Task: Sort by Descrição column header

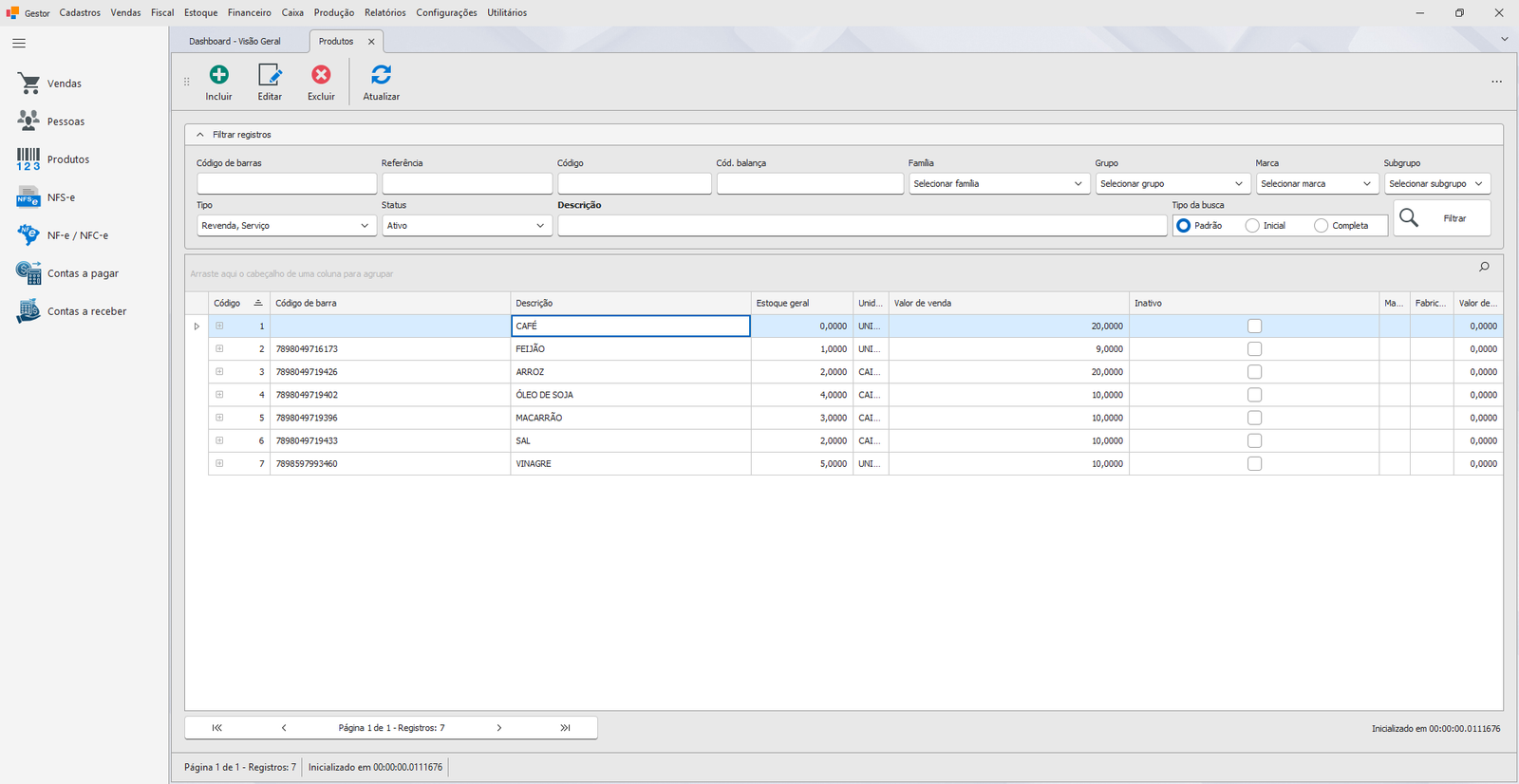Action: tap(630, 303)
